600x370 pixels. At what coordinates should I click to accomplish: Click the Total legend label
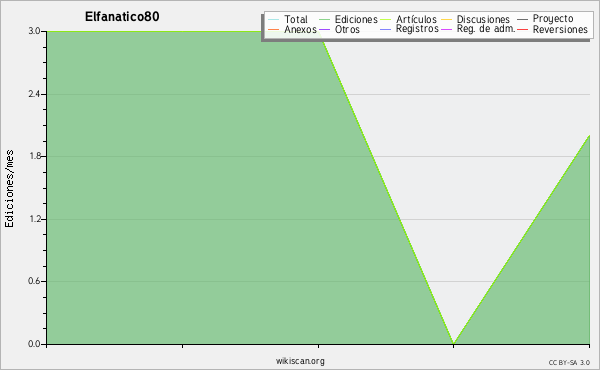(296, 19)
